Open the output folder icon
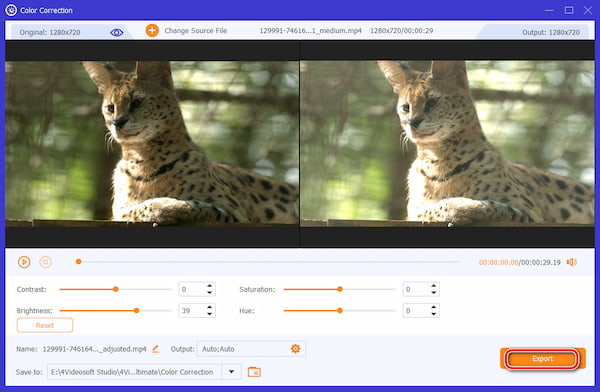This screenshot has width=600, height=392. (254, 372)
